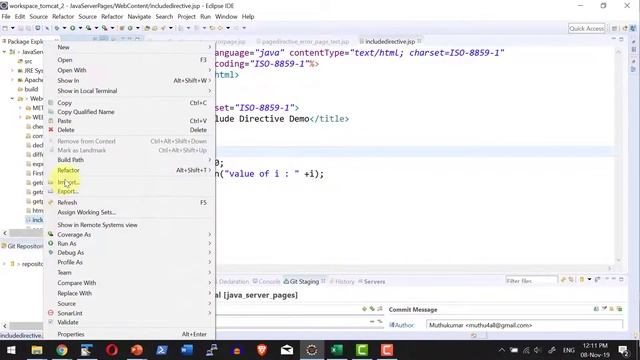The height and width of the screenshot is (360, 640).
Task: Expand the repository node in Git Repositories
Action: (4, 264)
